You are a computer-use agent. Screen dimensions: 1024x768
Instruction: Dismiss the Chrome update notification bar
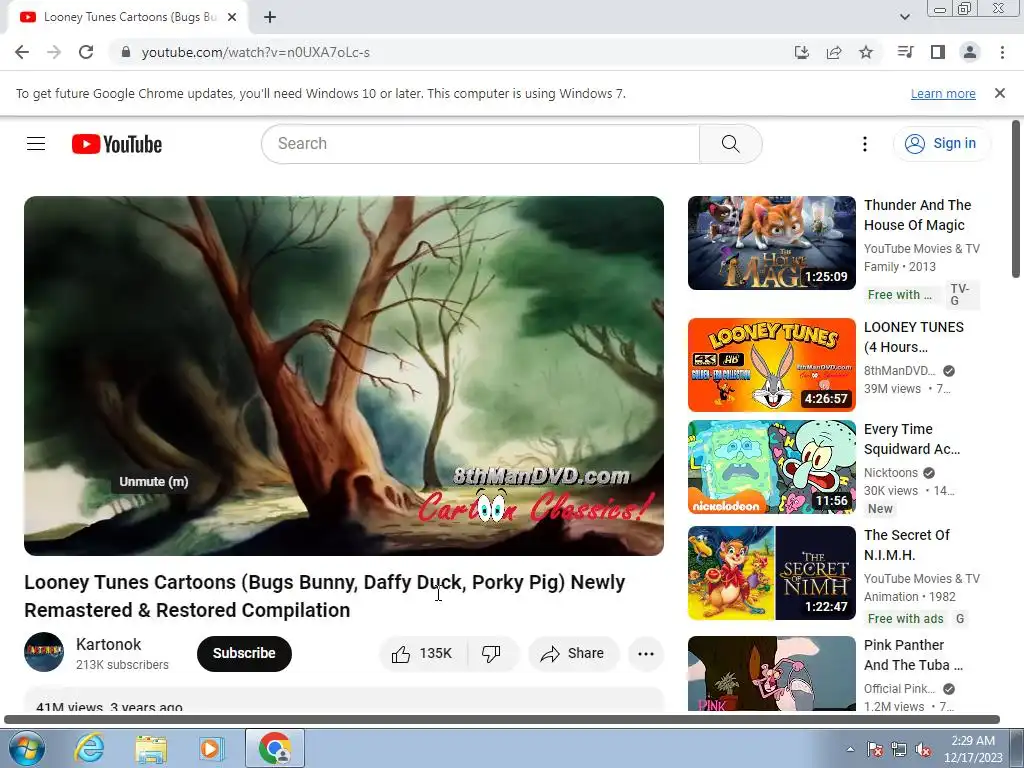(x=1000, y=93)
